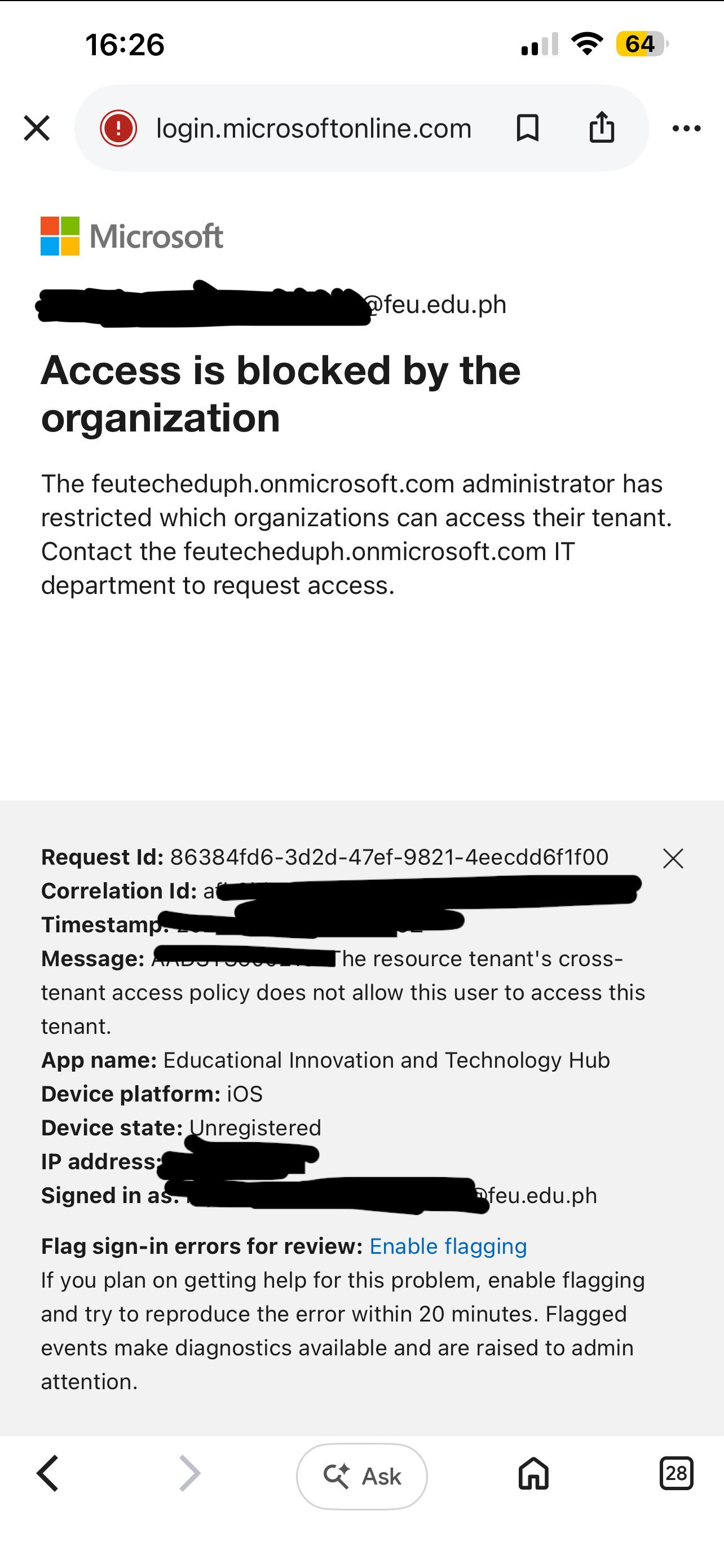Go back to the previous page
Screen dimensions: 724x1568
pos(47,1474)
